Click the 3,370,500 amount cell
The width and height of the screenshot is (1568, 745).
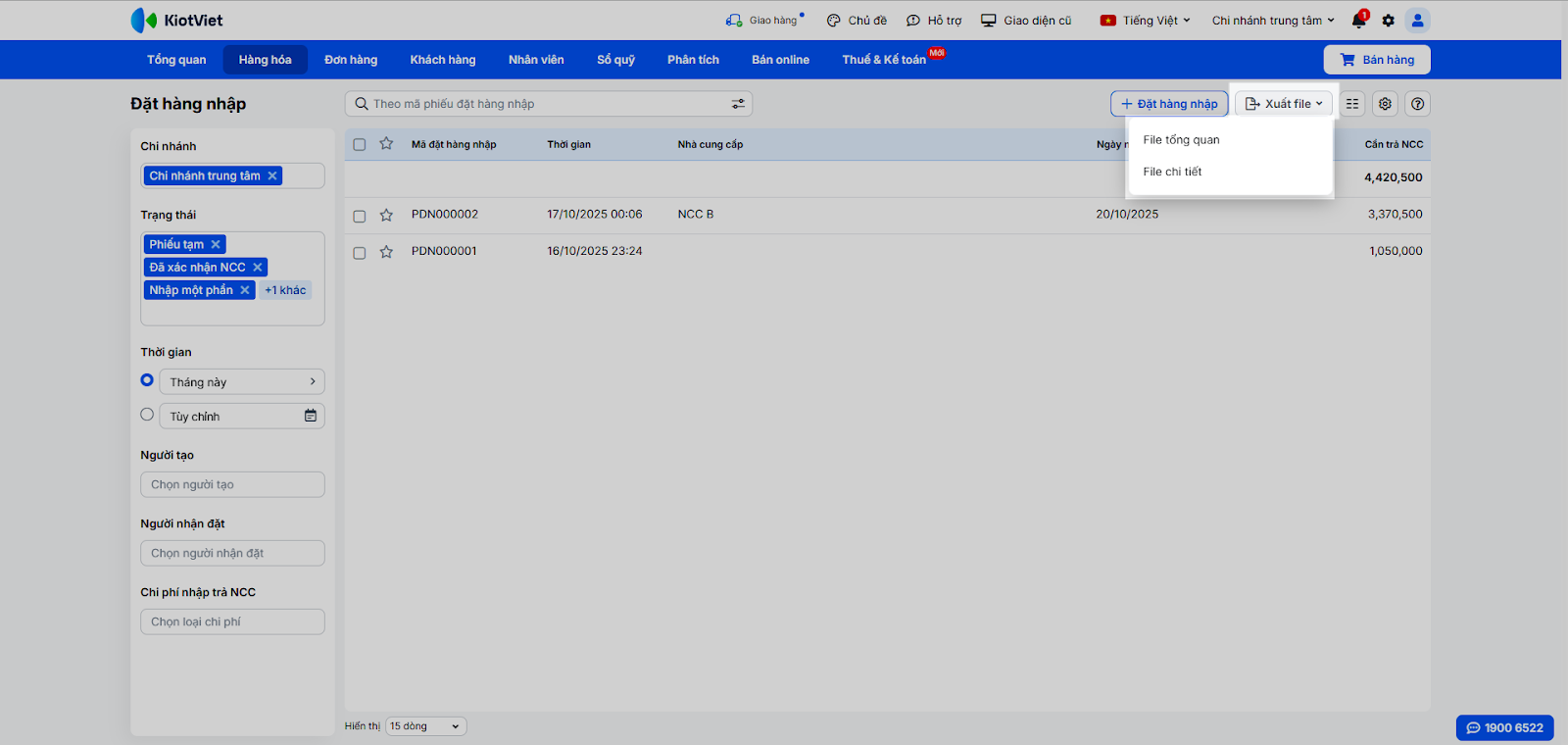[x=1395, y=214]
